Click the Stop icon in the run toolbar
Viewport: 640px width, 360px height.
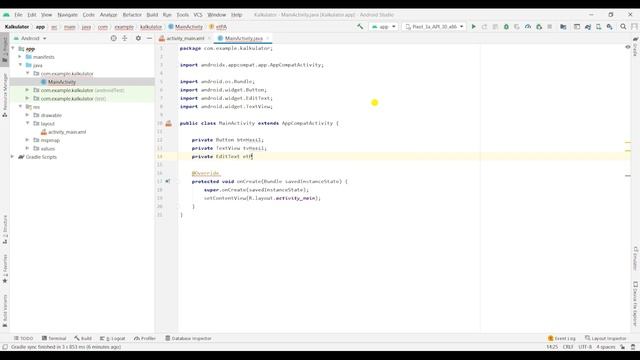(x=550, y=27)
